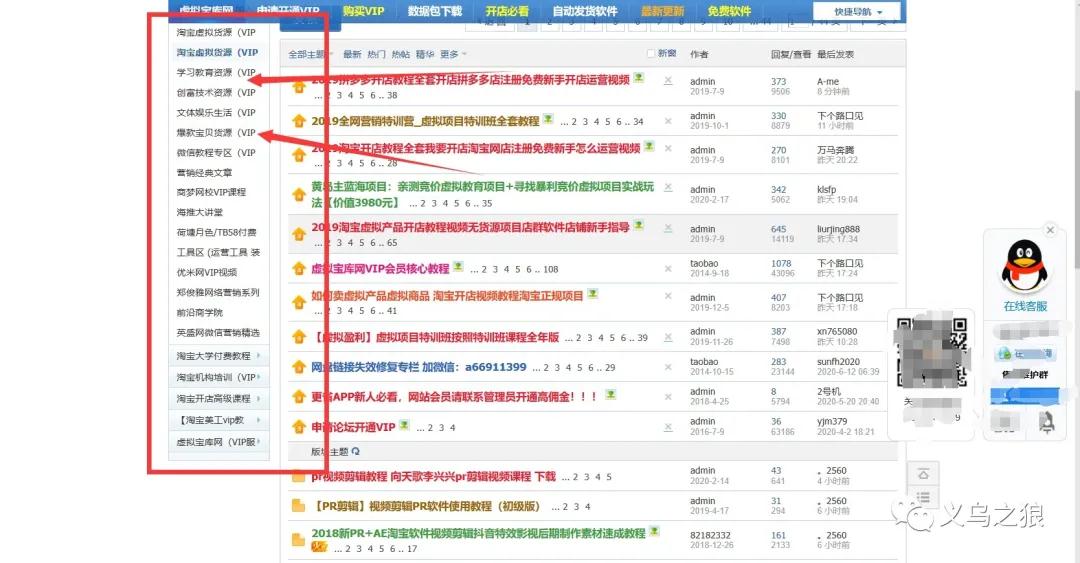This screenshot has width=1080, height=563.
Task: Click pinned arrow icon beside 申请论坛开通VIP thread
Action: click(298, 428)
